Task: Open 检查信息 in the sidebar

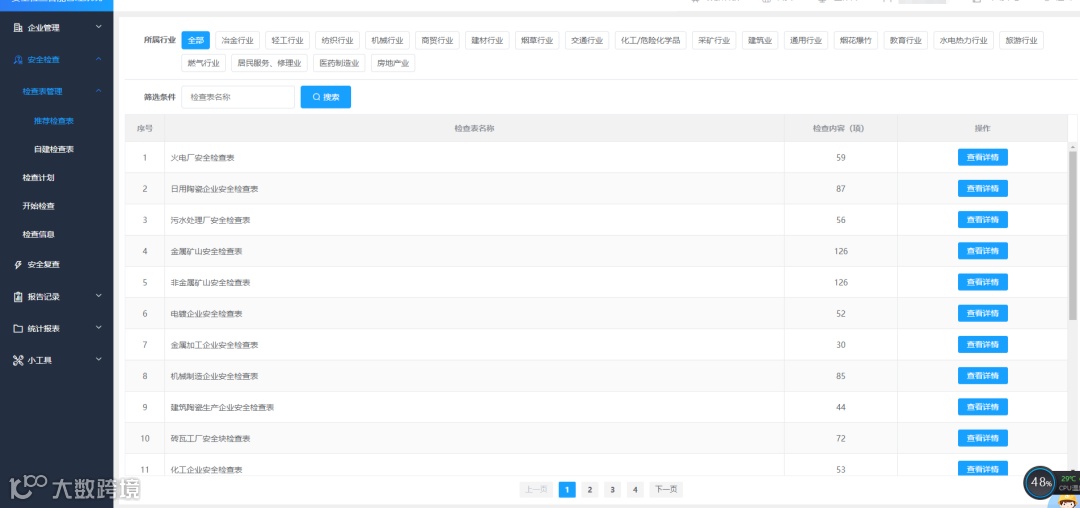Action: [x=39, y=234]
